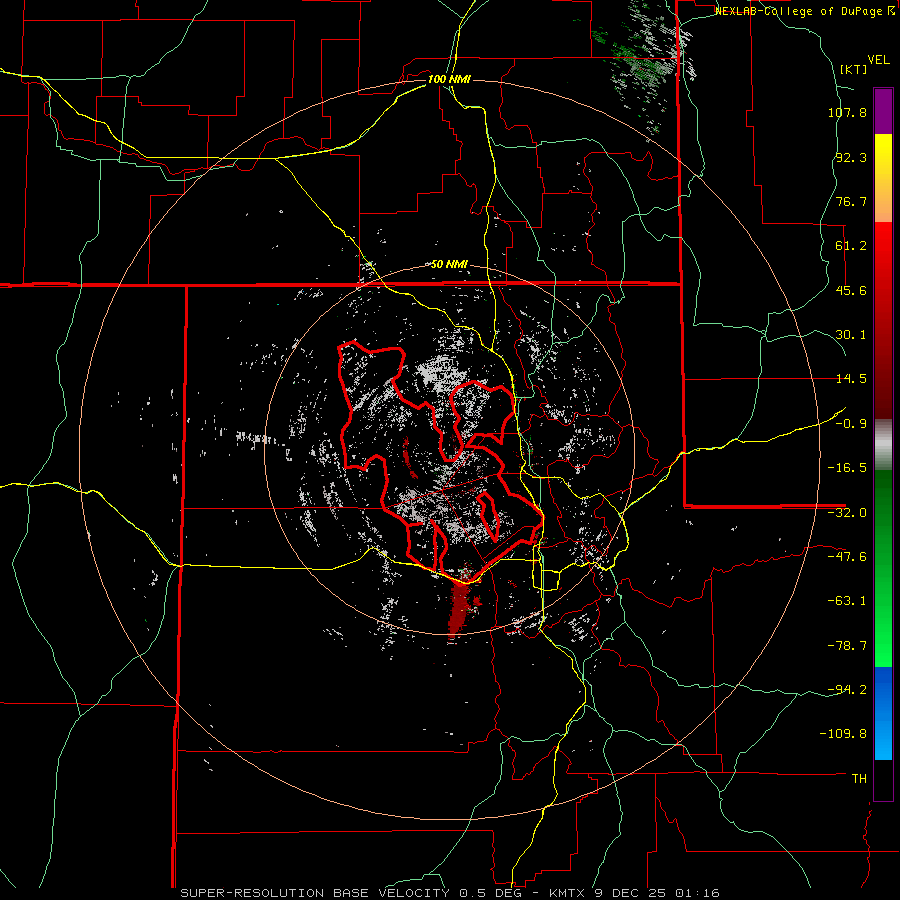Screen dimensions: 900x900
Task: Click the blue segment of velocity color bar
Action: pyautogui.click(x=883, y=713)
